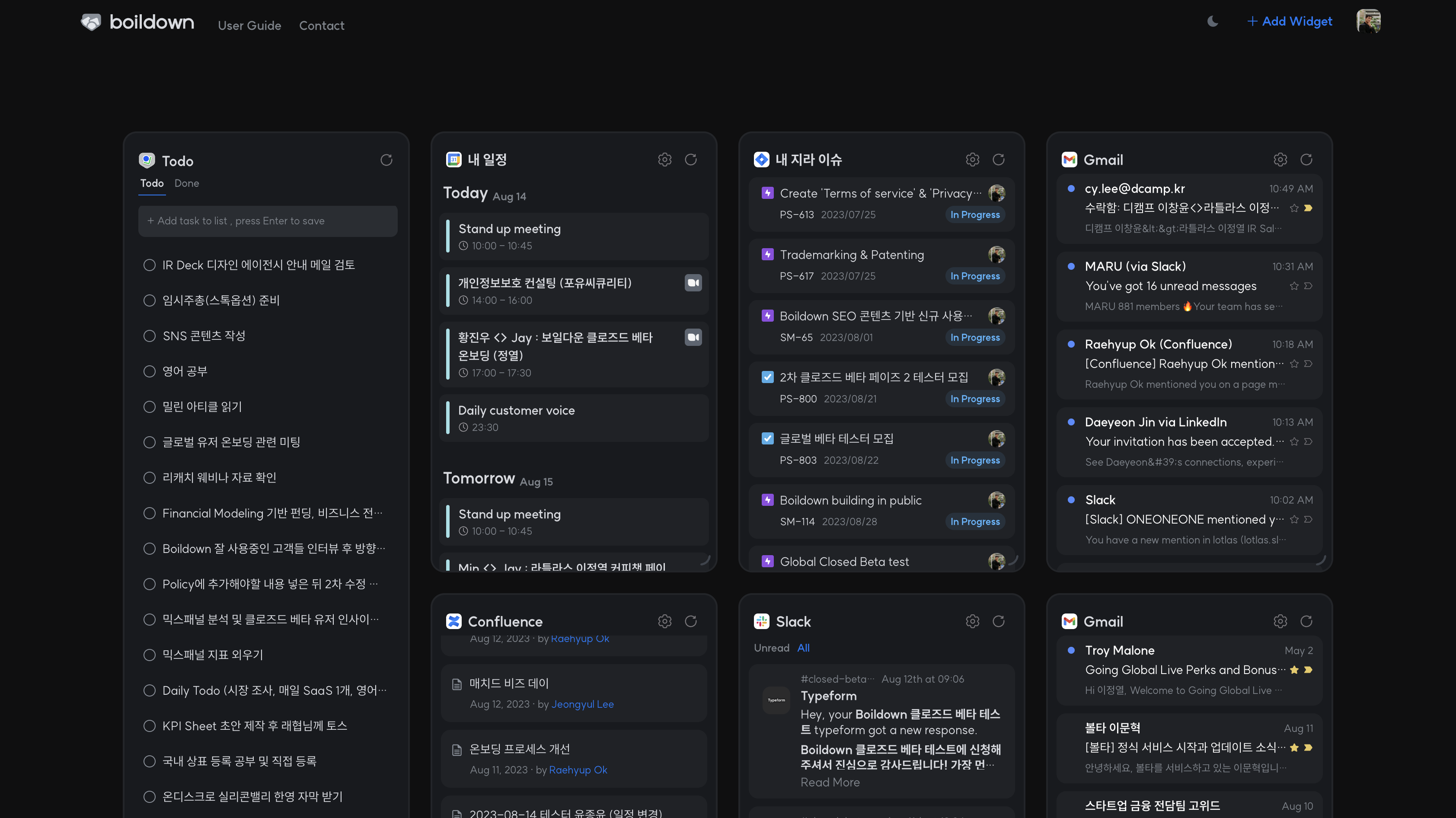Unstar the Troy Malone email
The width and height of the screenshot is (1456, 818).
point(1294,670)
